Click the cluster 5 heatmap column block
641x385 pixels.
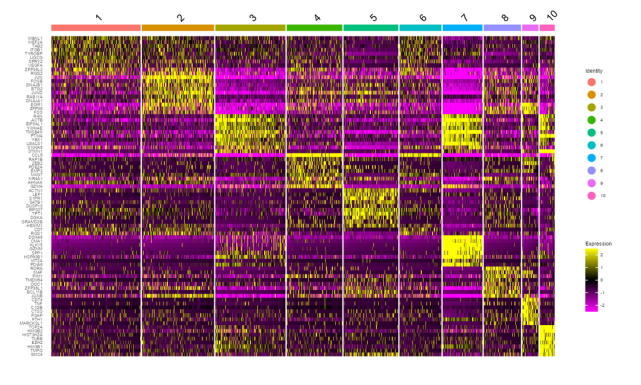pos(371,196)
